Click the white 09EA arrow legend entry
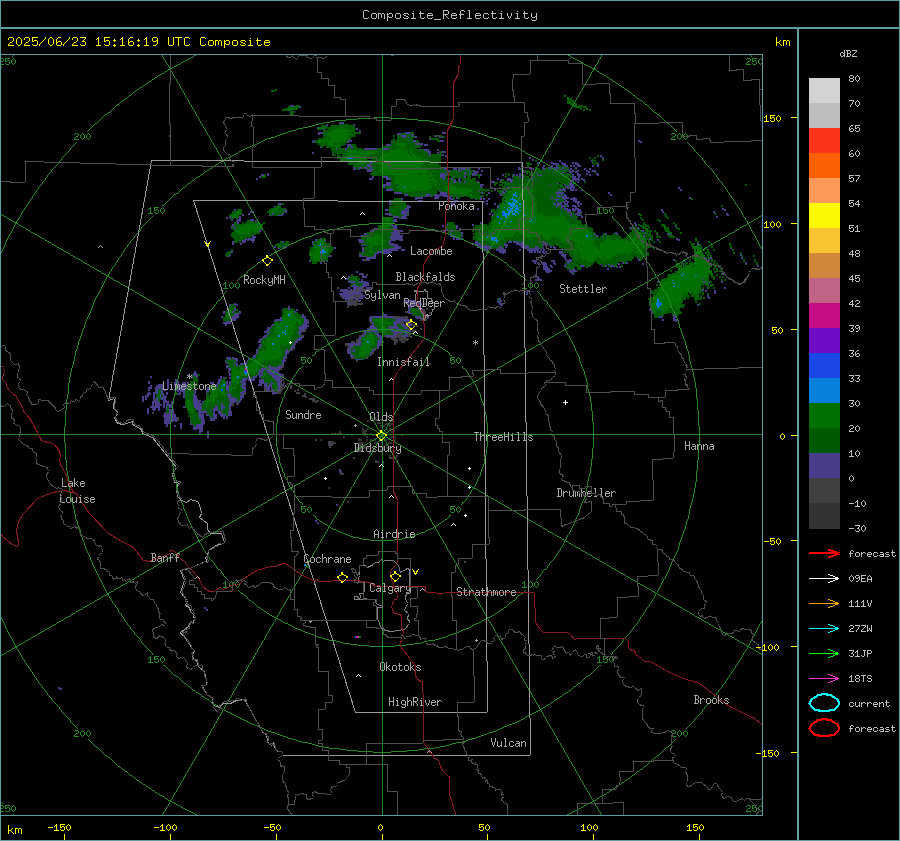Screen dimensions: 900x841 tap(824, 578)
